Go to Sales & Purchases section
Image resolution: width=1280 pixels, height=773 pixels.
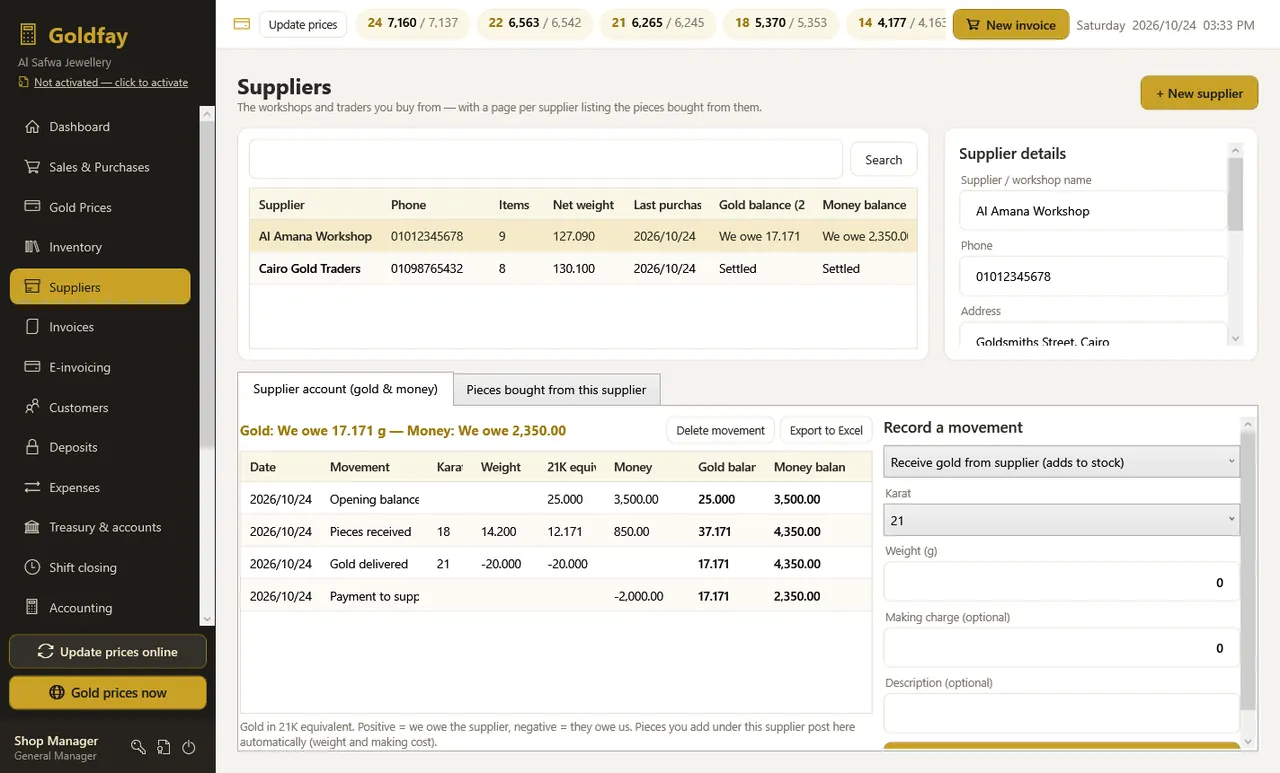(100, 167)
